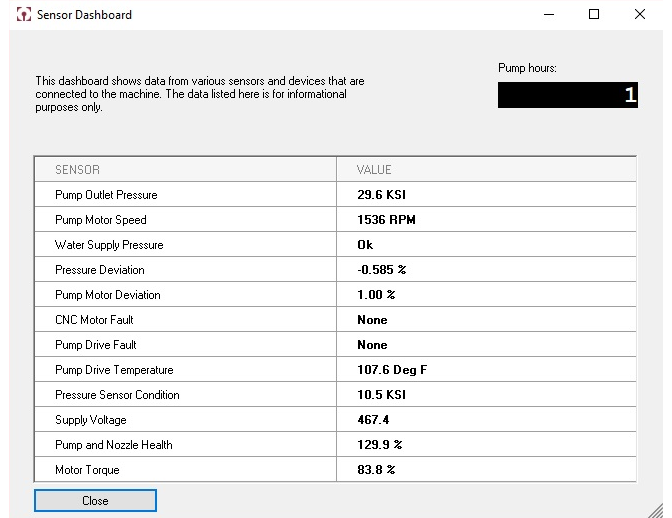The image size is (672, 518).
Task: Select the Pump Outlet Pressure row
Action: click(x=106, y=195)
